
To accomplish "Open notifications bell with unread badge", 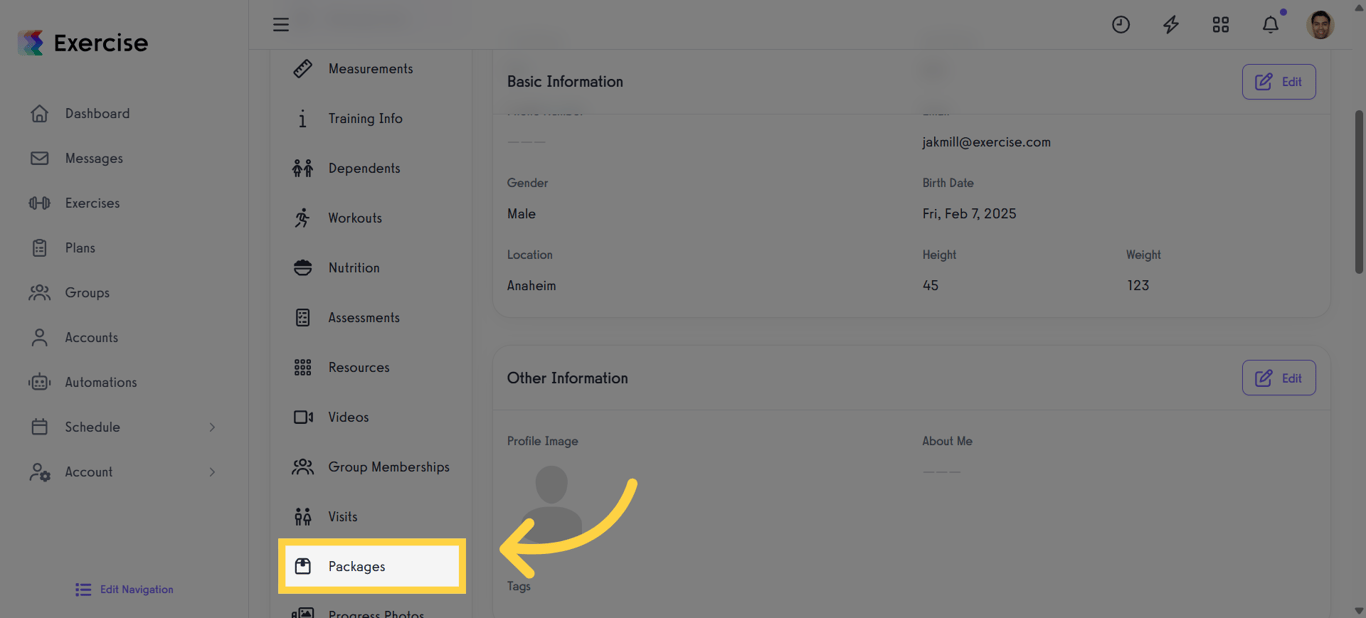I will [1270, 24].
